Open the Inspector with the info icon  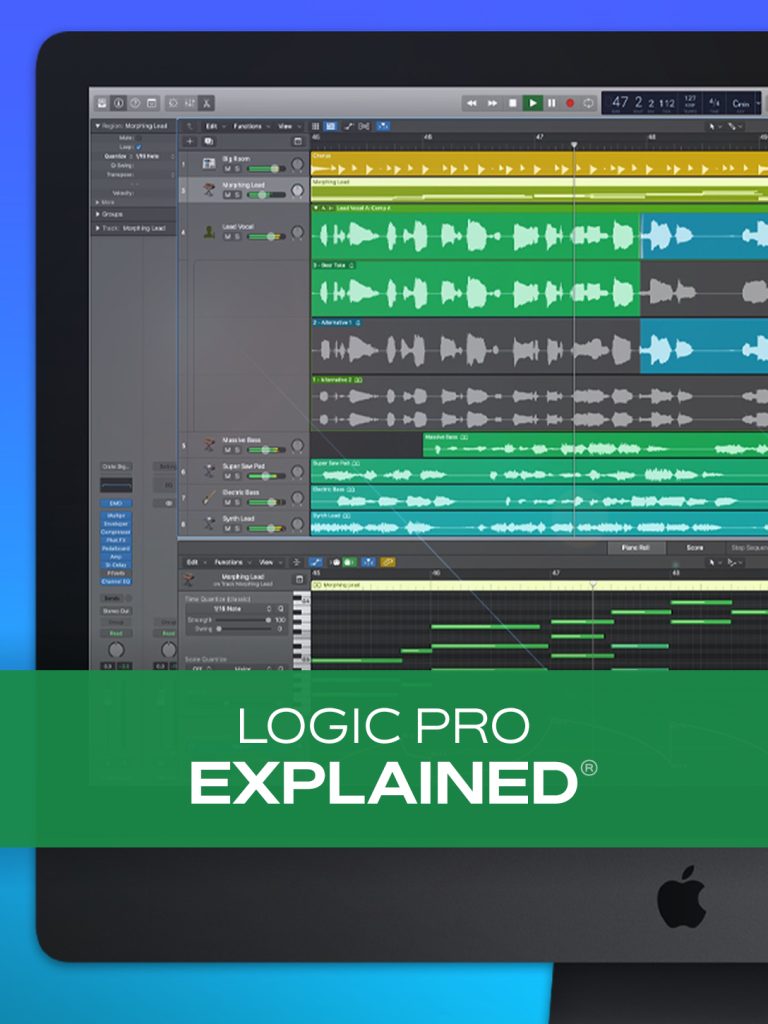118,103
